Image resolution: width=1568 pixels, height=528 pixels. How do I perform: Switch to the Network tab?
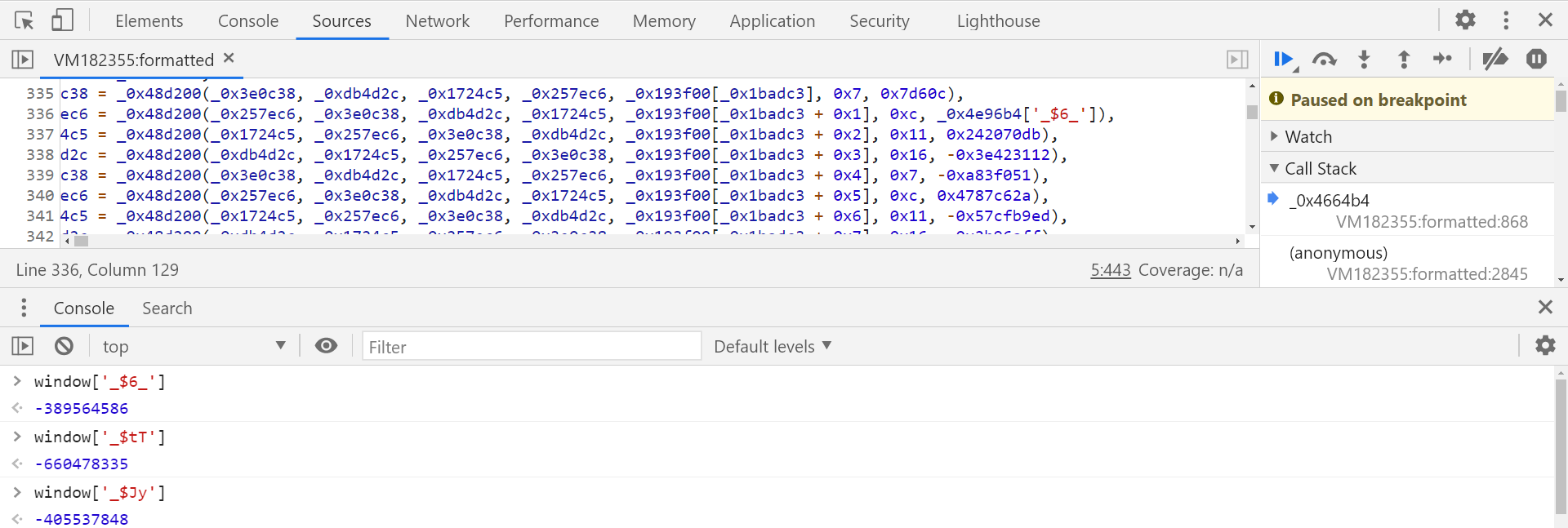pyautogui.click(x=437, y=21)
